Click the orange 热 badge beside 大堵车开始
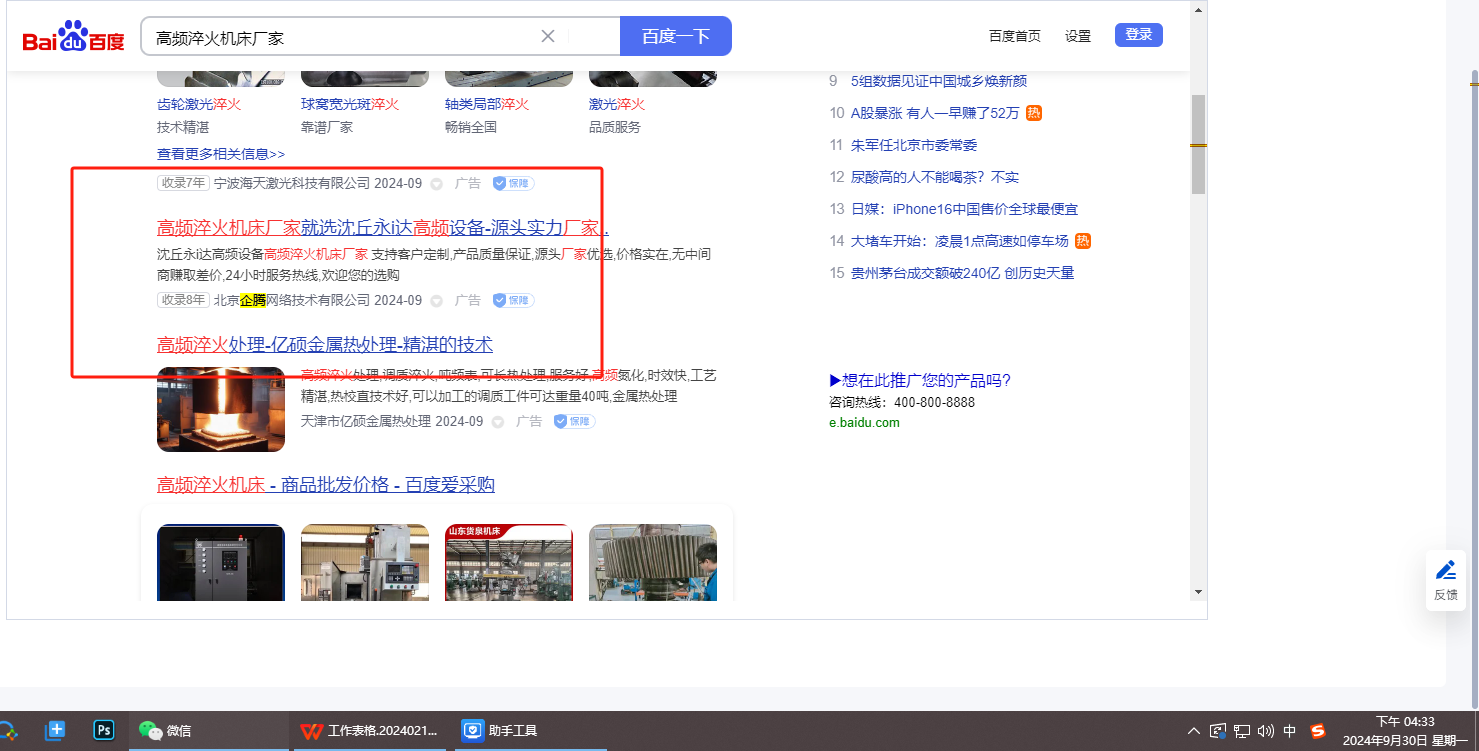1479x751 pixels. coord(1083,241)
